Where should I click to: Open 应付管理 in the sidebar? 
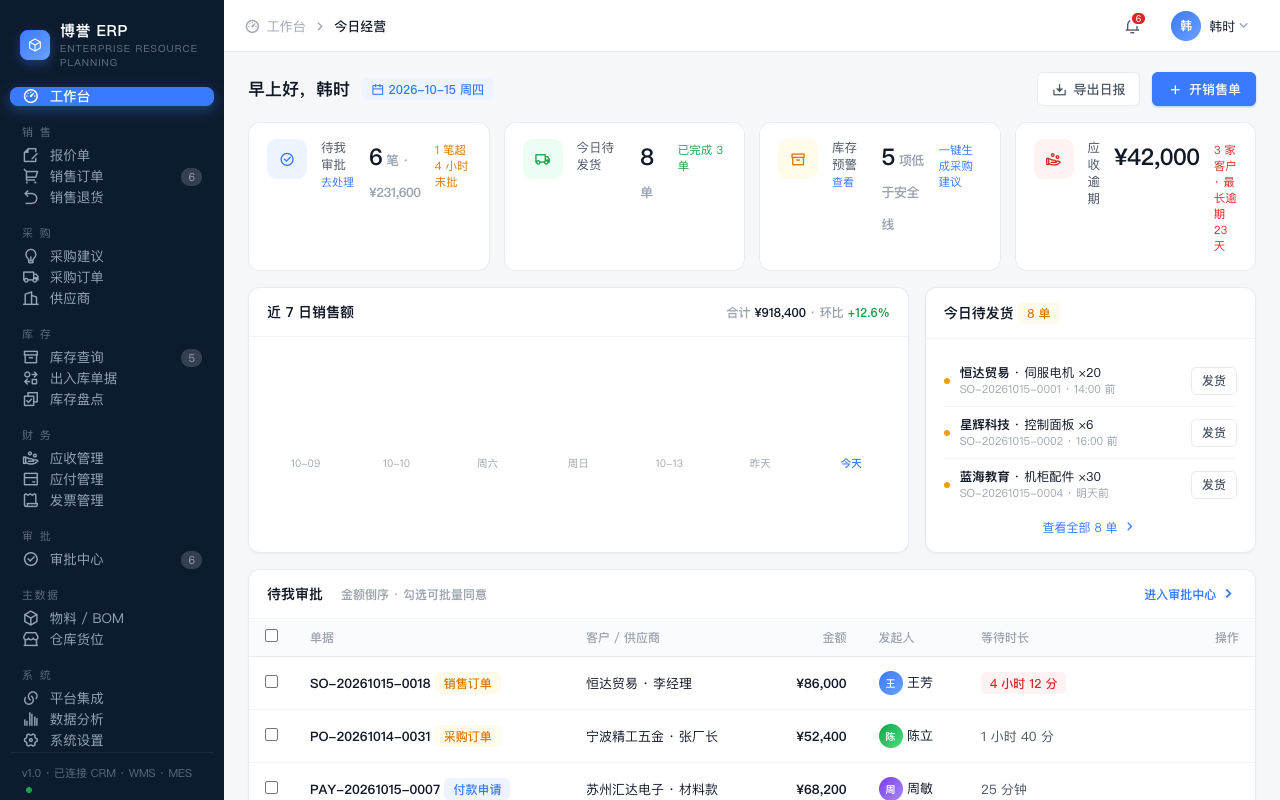(112, 479)
